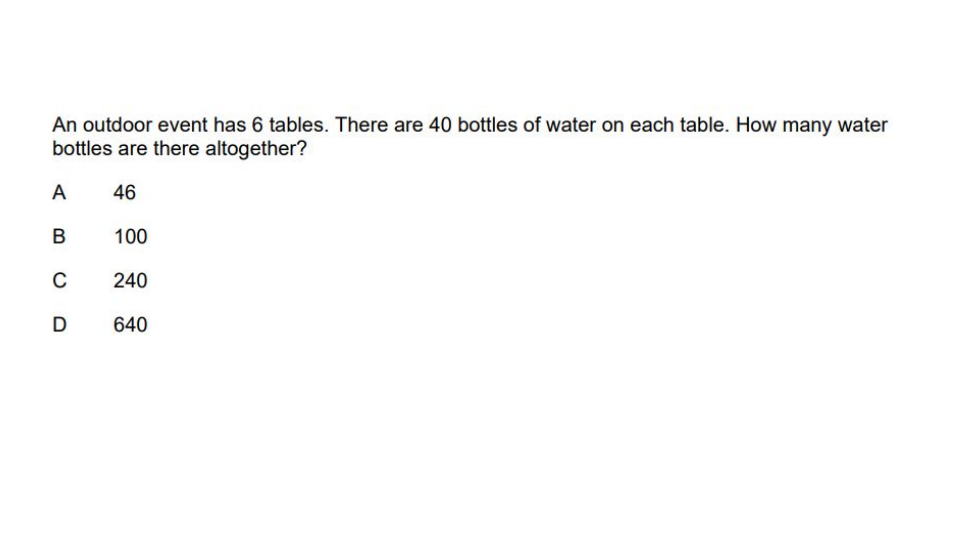
Task: Select answer option letter A
Action: pos(59,192)
